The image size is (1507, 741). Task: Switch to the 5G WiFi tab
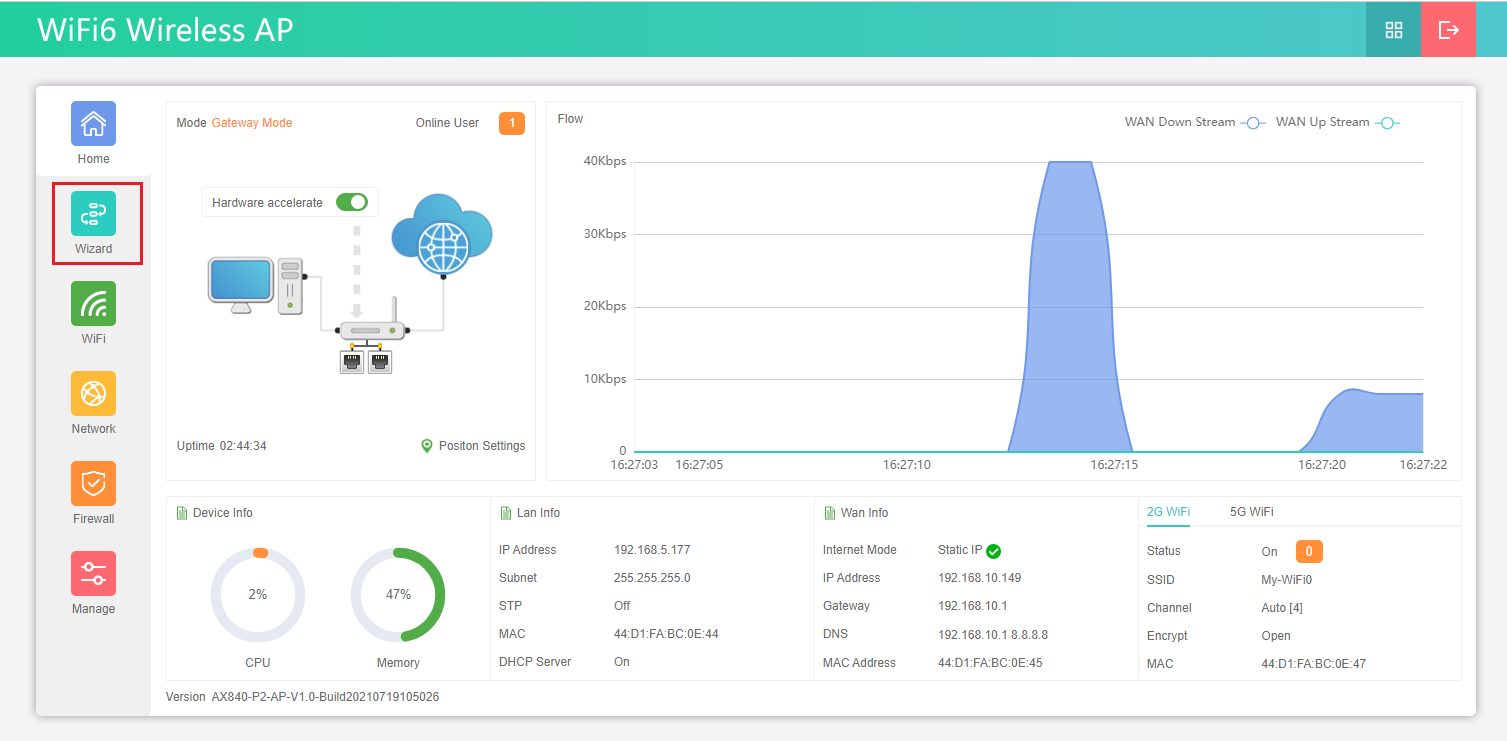point(1251,512)
